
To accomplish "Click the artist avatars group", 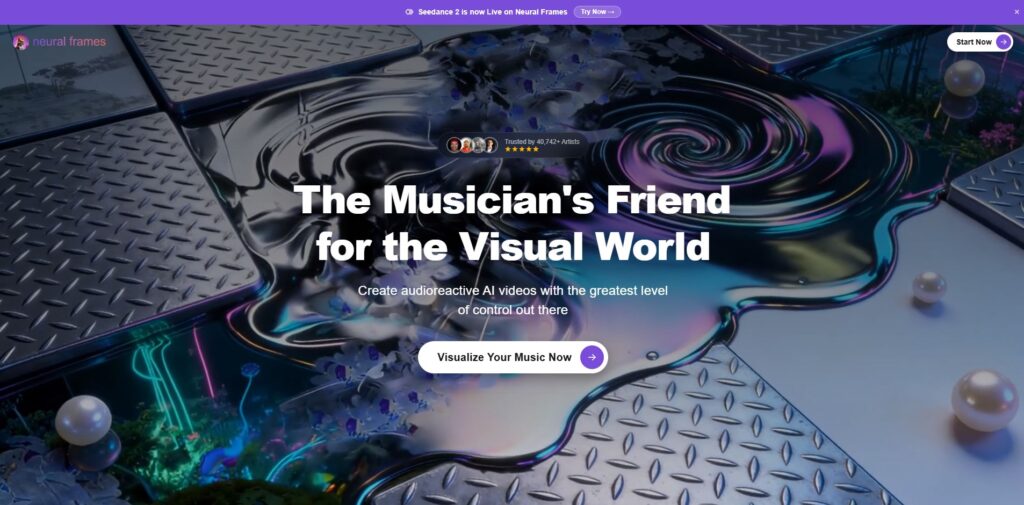I will tap(472, 145).
